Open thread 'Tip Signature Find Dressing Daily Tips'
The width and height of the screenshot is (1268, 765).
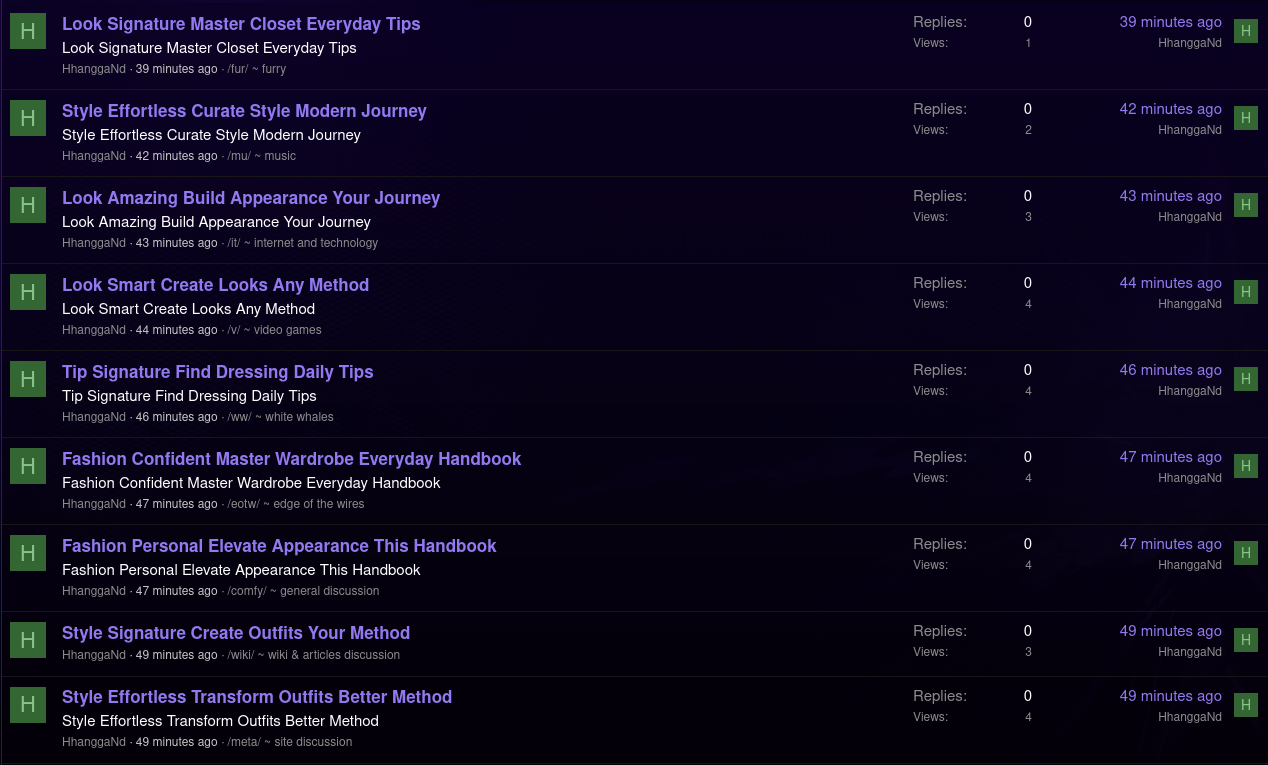(x=217, y=372)
